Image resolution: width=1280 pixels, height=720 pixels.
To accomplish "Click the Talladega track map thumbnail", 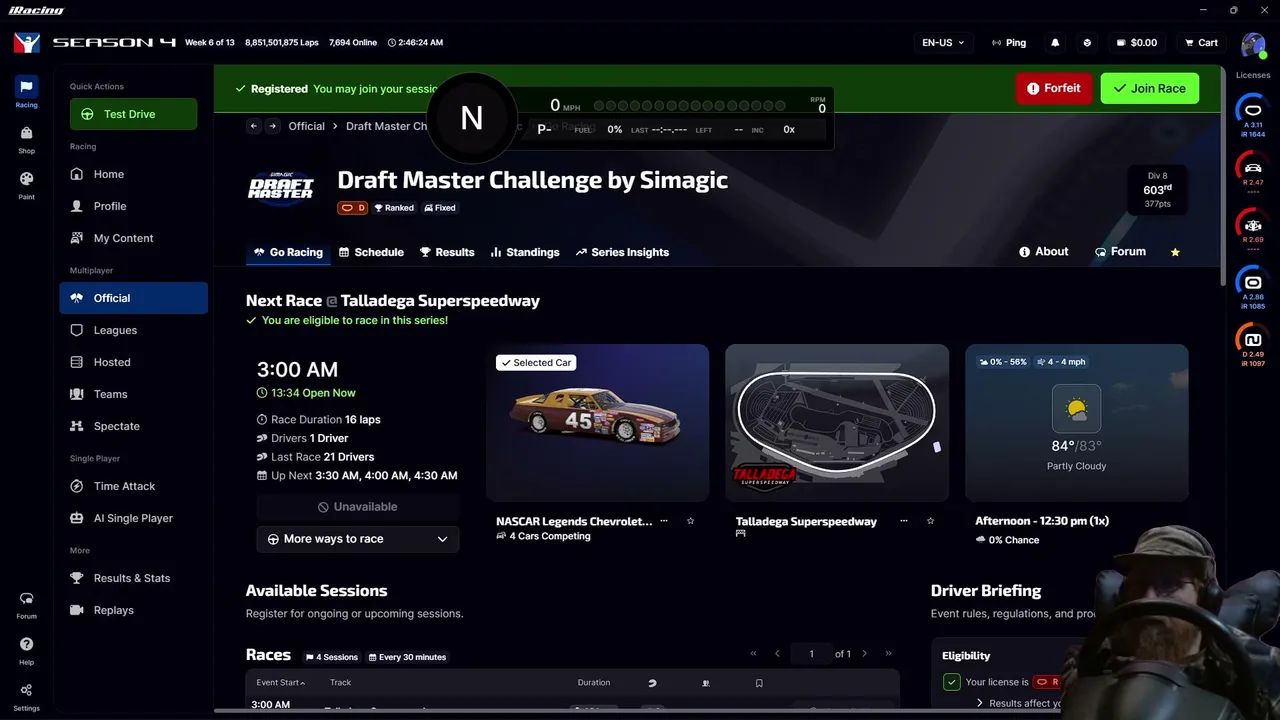I will pyautogui.click(x=837, y=423).
